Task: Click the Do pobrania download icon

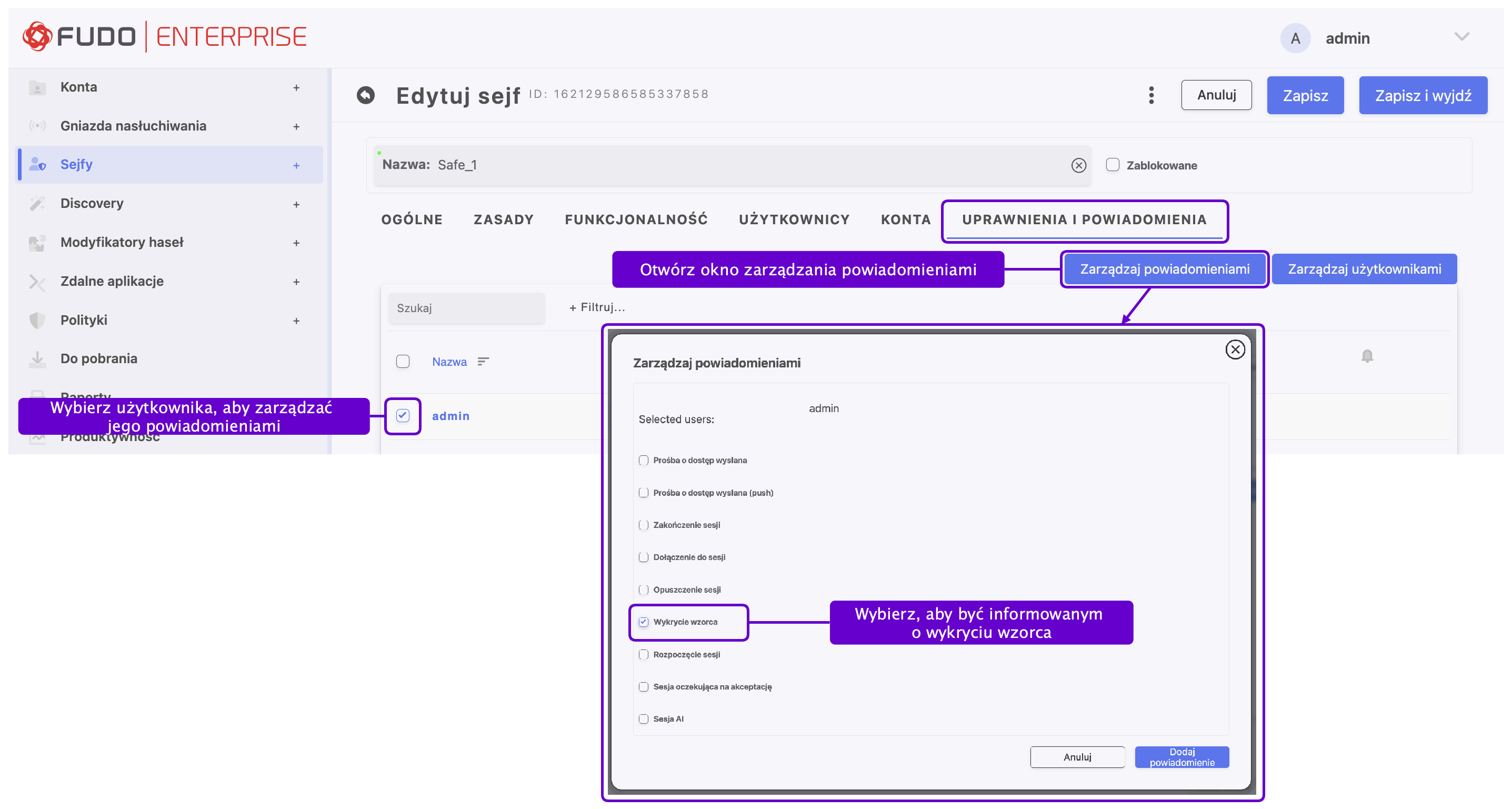Action: tap(37, 359)
